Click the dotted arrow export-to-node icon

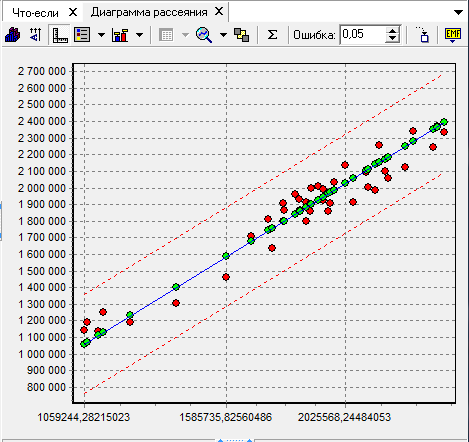(x=422, y=35)
